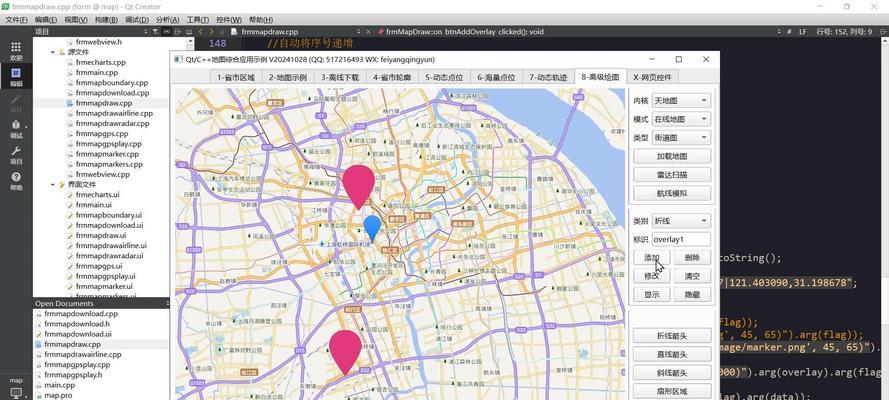The width and height of the screenshot is (889, 400).
Task: Collapse the 源文件 tree folder
Action: [x=53, y=52]
